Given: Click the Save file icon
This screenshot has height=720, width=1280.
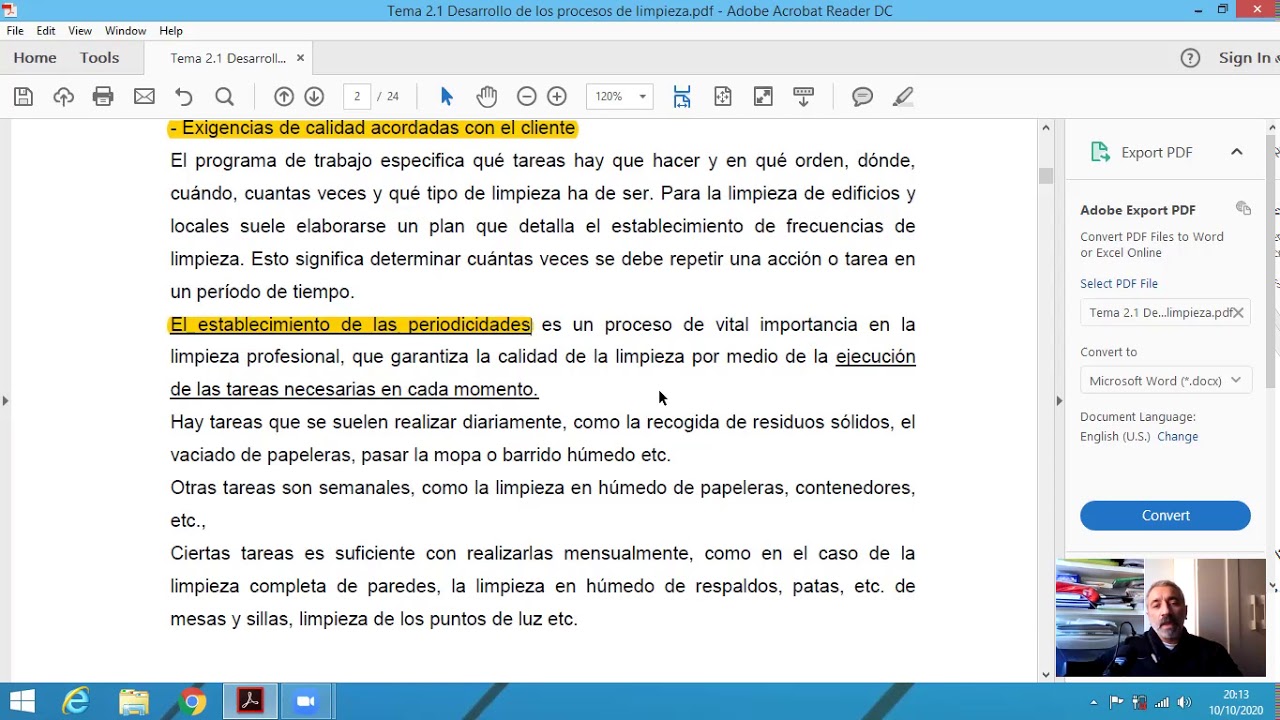Looking at the screenshot, I should (23, 97).
